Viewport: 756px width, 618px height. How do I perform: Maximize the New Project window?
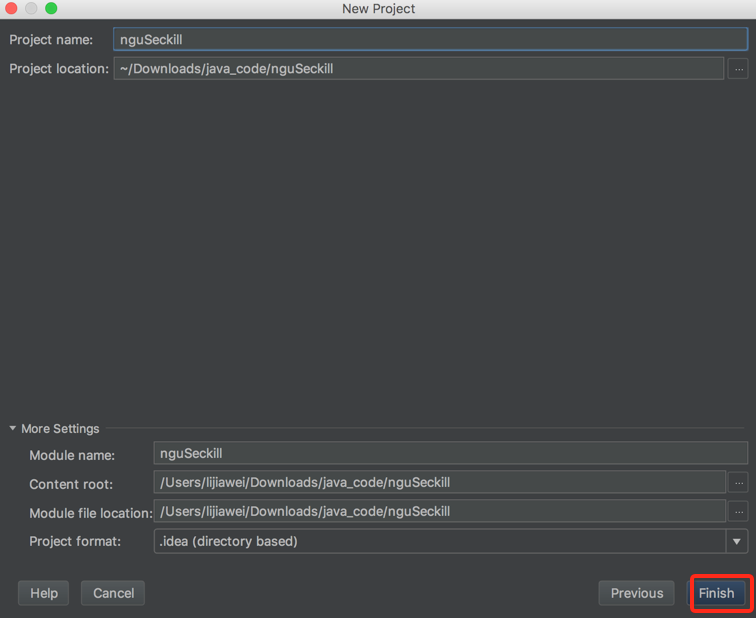[x=51, y=8]
